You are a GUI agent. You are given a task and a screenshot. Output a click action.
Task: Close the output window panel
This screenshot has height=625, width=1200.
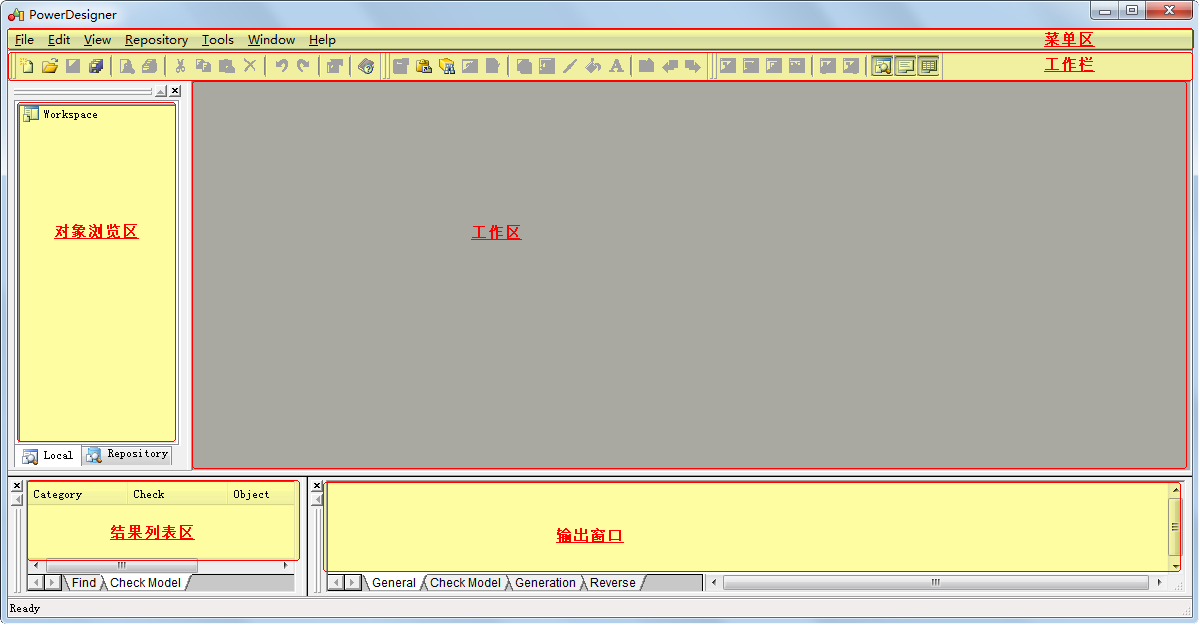(x=317, y=487)
